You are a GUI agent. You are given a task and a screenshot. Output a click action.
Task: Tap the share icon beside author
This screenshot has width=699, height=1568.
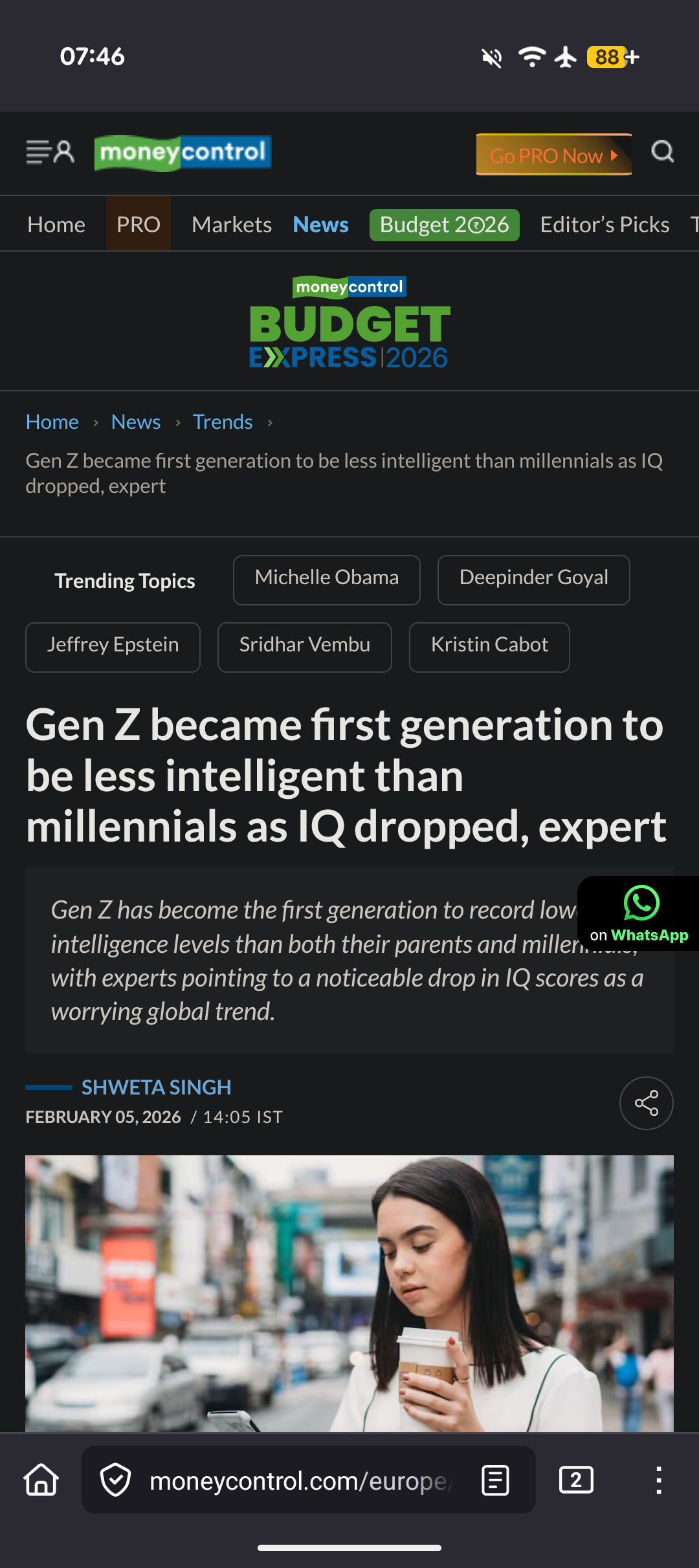click(x=646, y=1103)
